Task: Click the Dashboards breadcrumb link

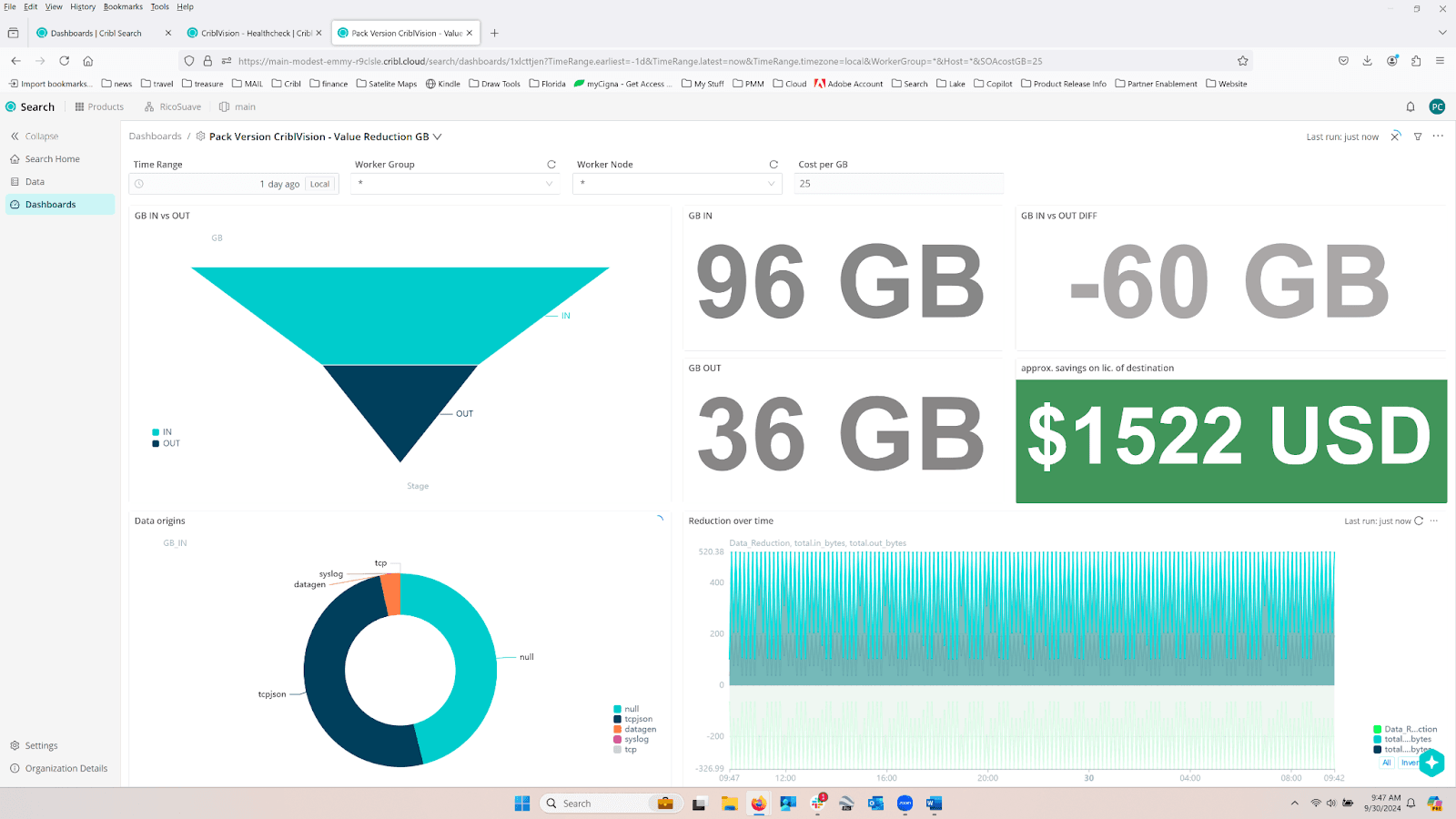Action: click(x=156, y=136)
